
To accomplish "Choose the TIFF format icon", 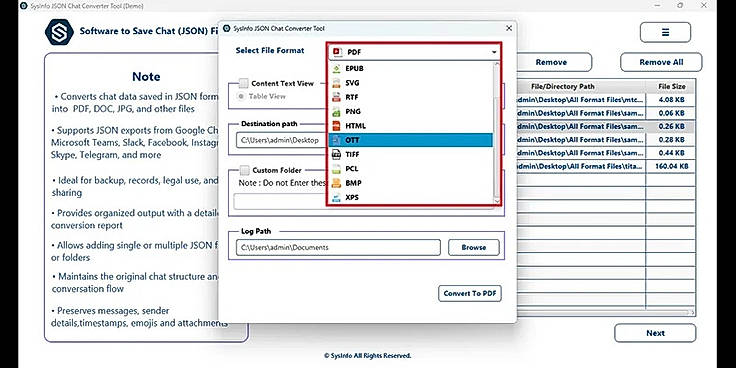I will pyautogui.click(x=336, y=154).
